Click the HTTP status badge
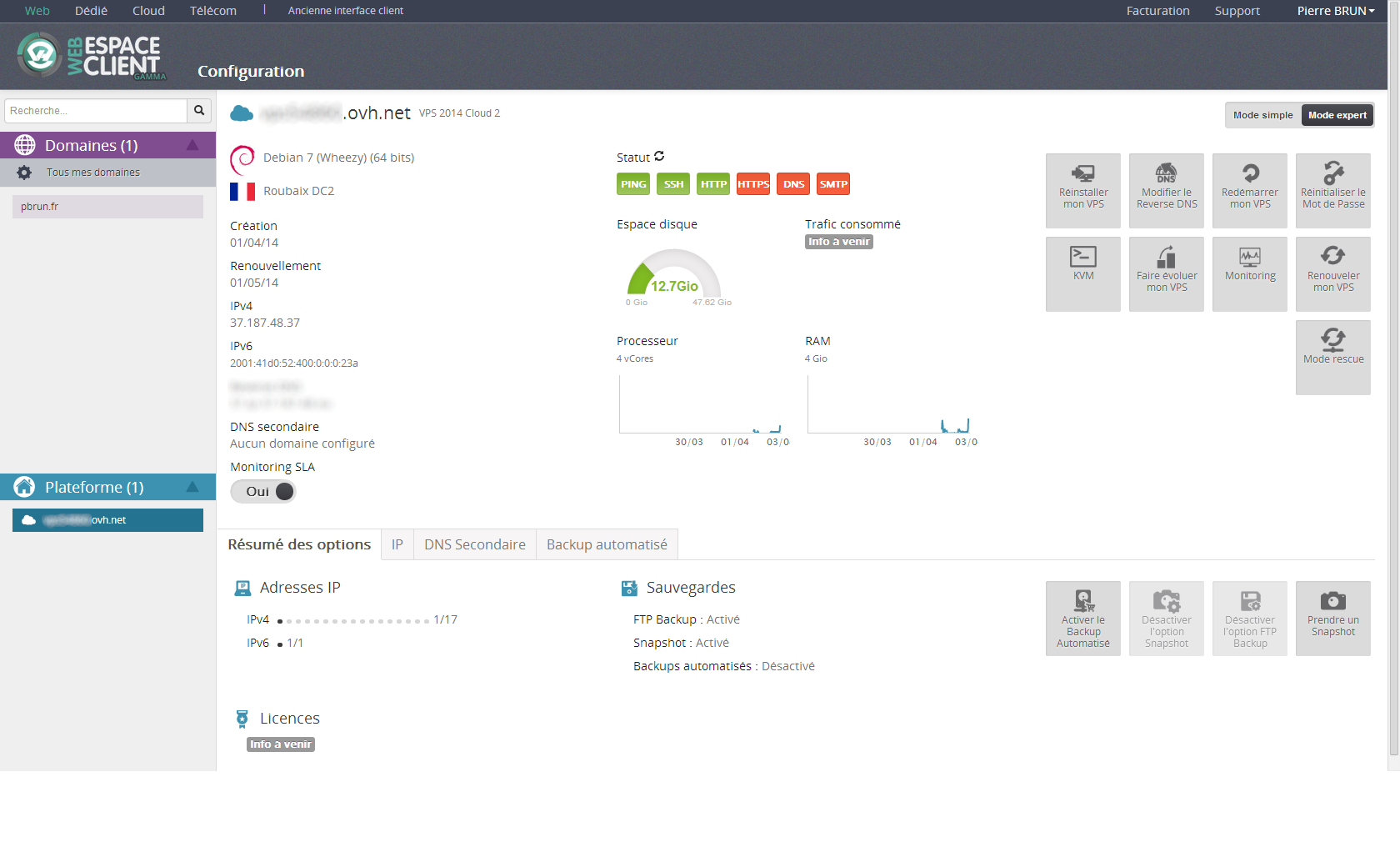The width and height of the screenshot is (1400, 842). coord(713,184)
